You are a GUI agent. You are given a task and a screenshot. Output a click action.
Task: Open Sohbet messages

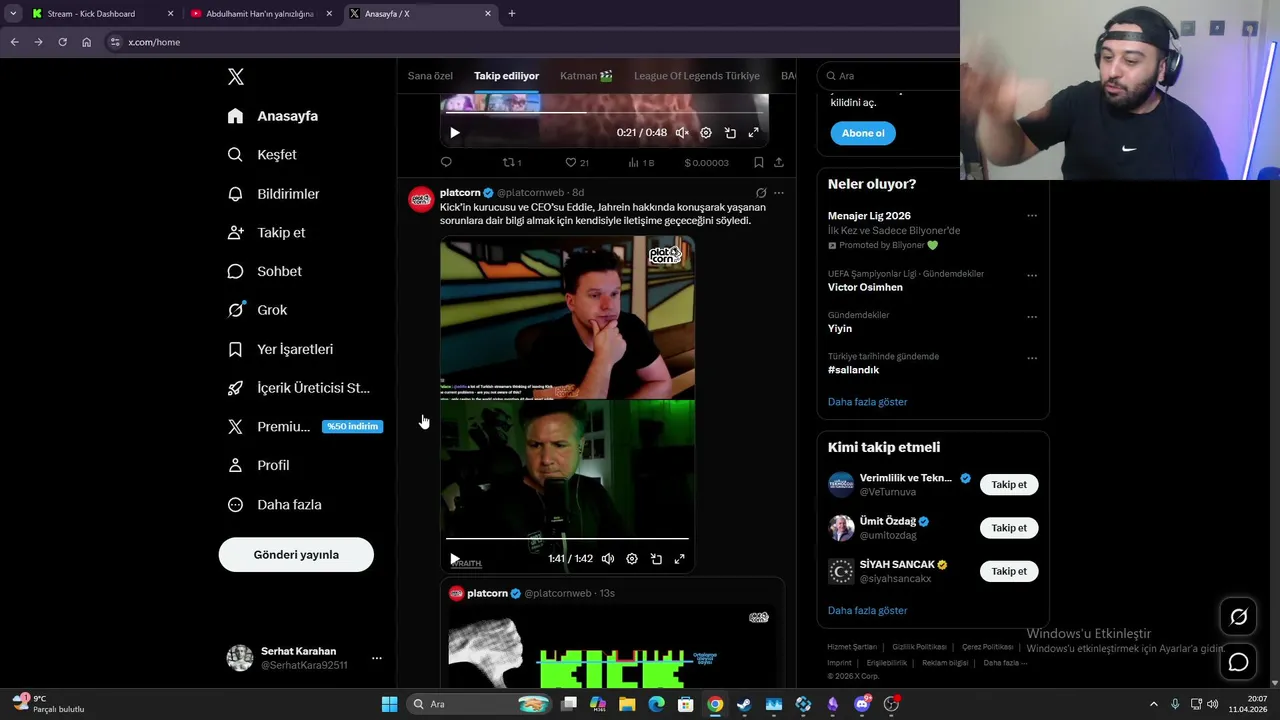click(x=265, y=271)
